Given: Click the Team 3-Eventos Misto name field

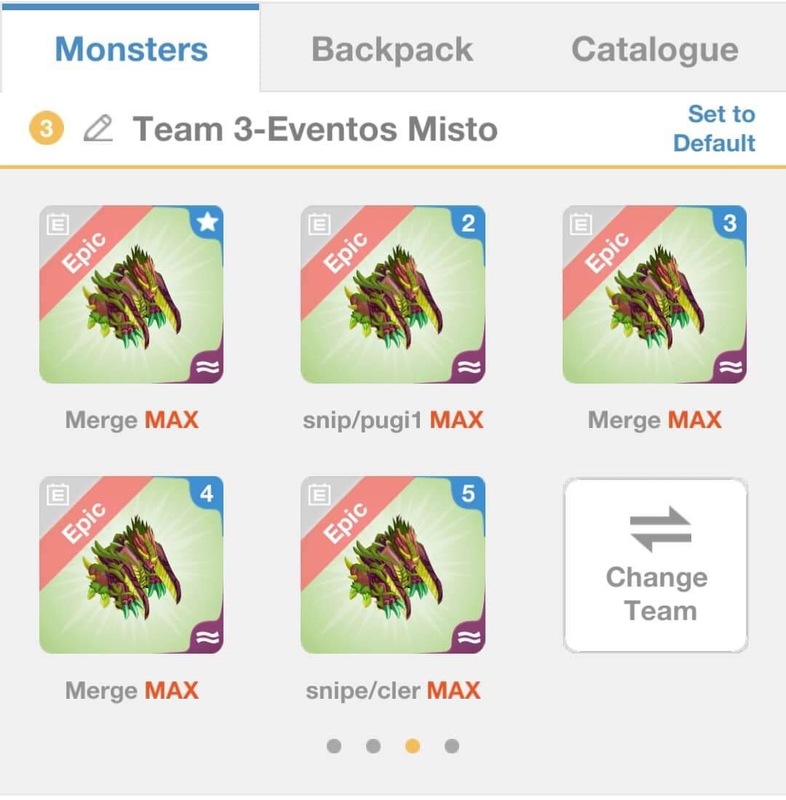Looking at the screenshot, I should coord(315,129).
